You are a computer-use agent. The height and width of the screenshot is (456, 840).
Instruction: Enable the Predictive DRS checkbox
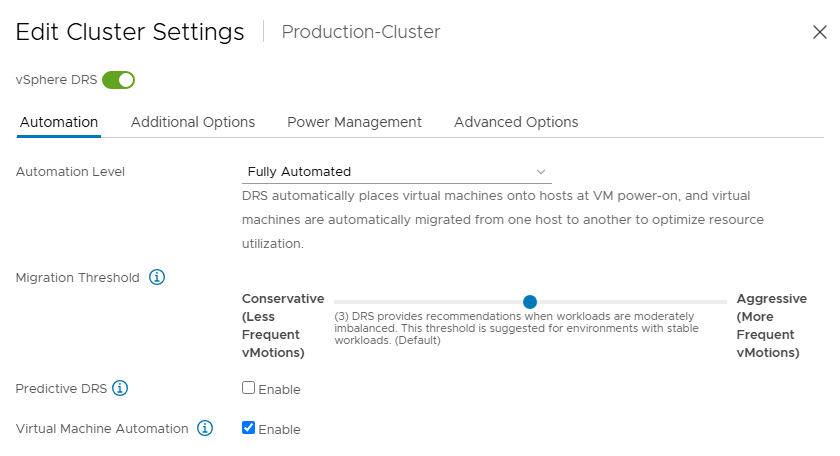click(x=248, y=387)
